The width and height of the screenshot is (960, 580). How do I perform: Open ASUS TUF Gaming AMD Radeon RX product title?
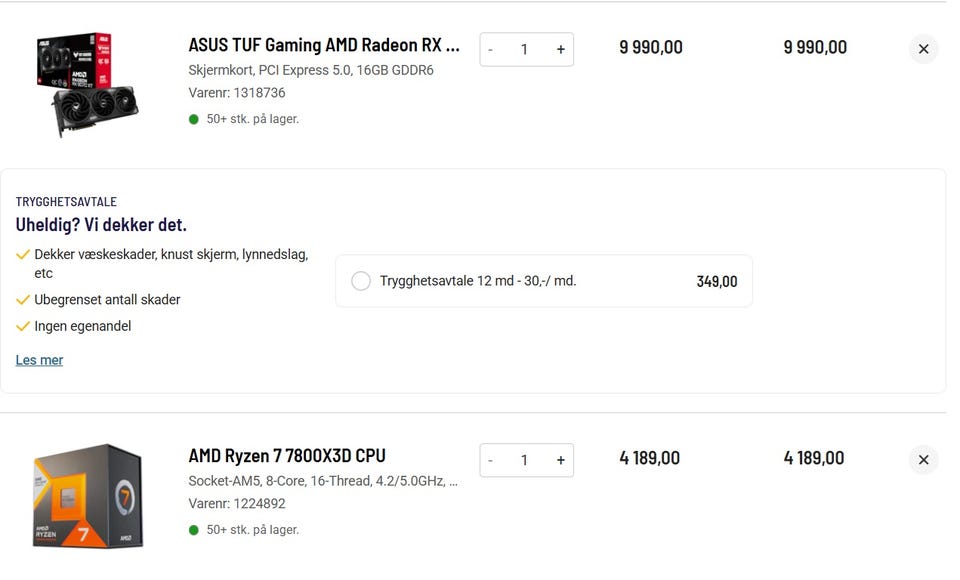point(324,45)
